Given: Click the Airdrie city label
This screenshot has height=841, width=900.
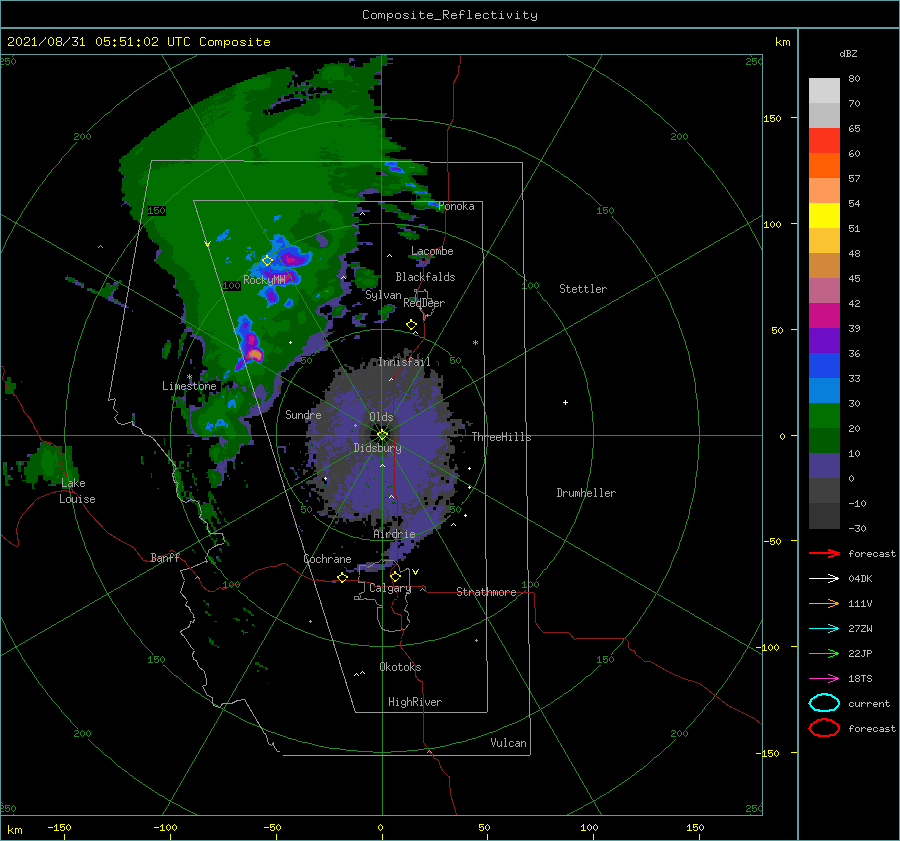Looking at the screenshot, I should point(394,534).
